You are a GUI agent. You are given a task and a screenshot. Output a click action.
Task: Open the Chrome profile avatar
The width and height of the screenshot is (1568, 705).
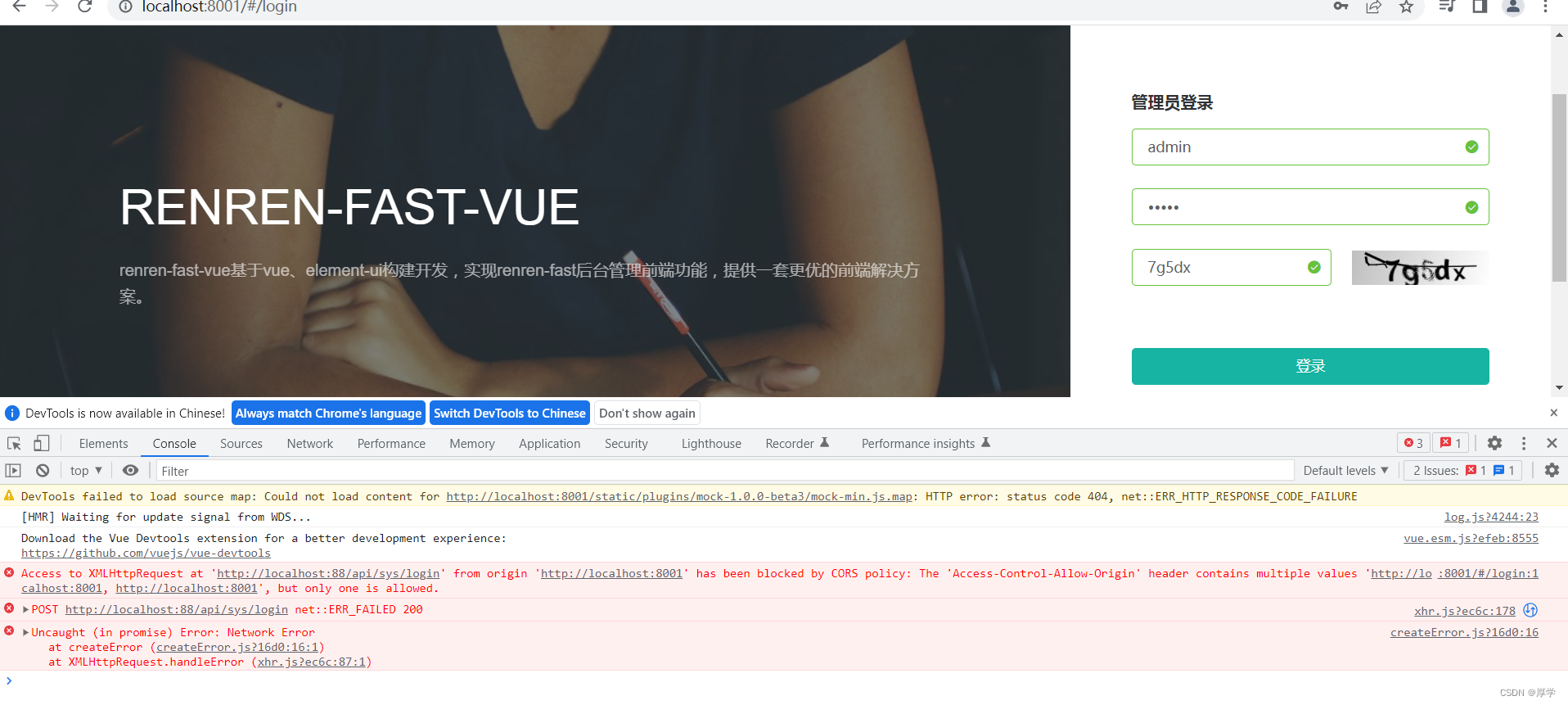click(x=1513, y=7)
